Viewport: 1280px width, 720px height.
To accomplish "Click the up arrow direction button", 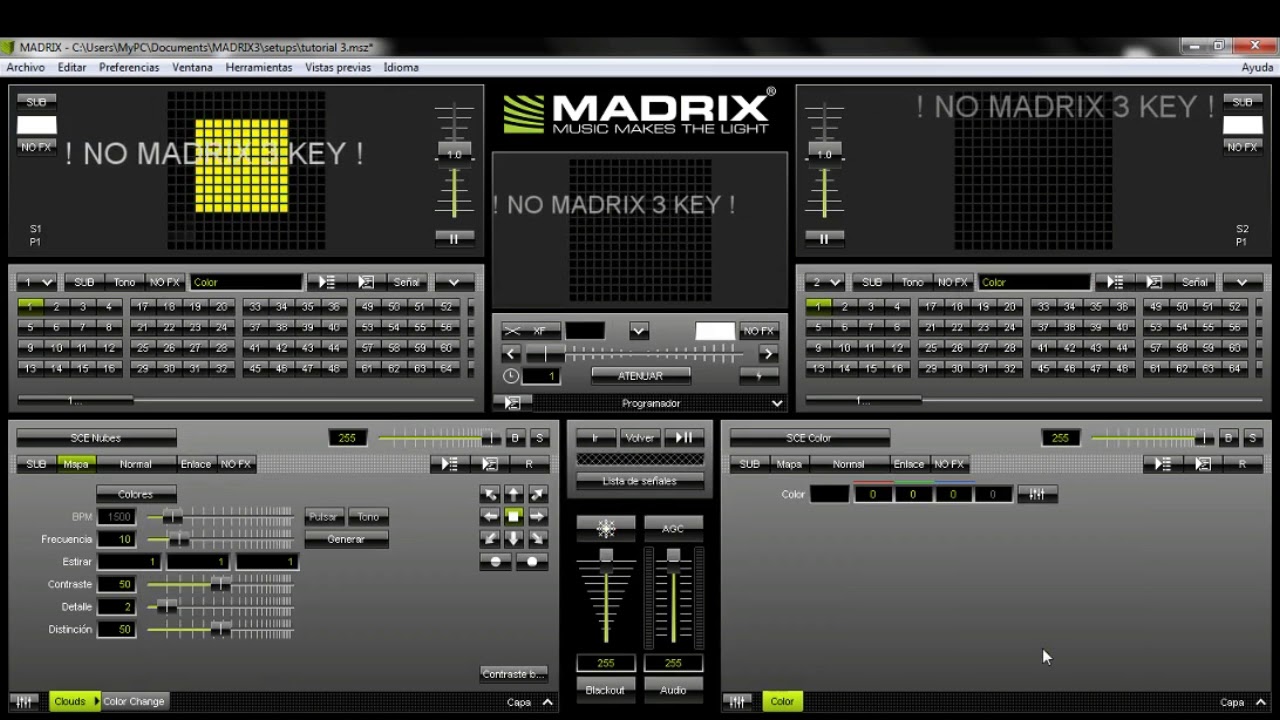I will [x=513, y=494].
